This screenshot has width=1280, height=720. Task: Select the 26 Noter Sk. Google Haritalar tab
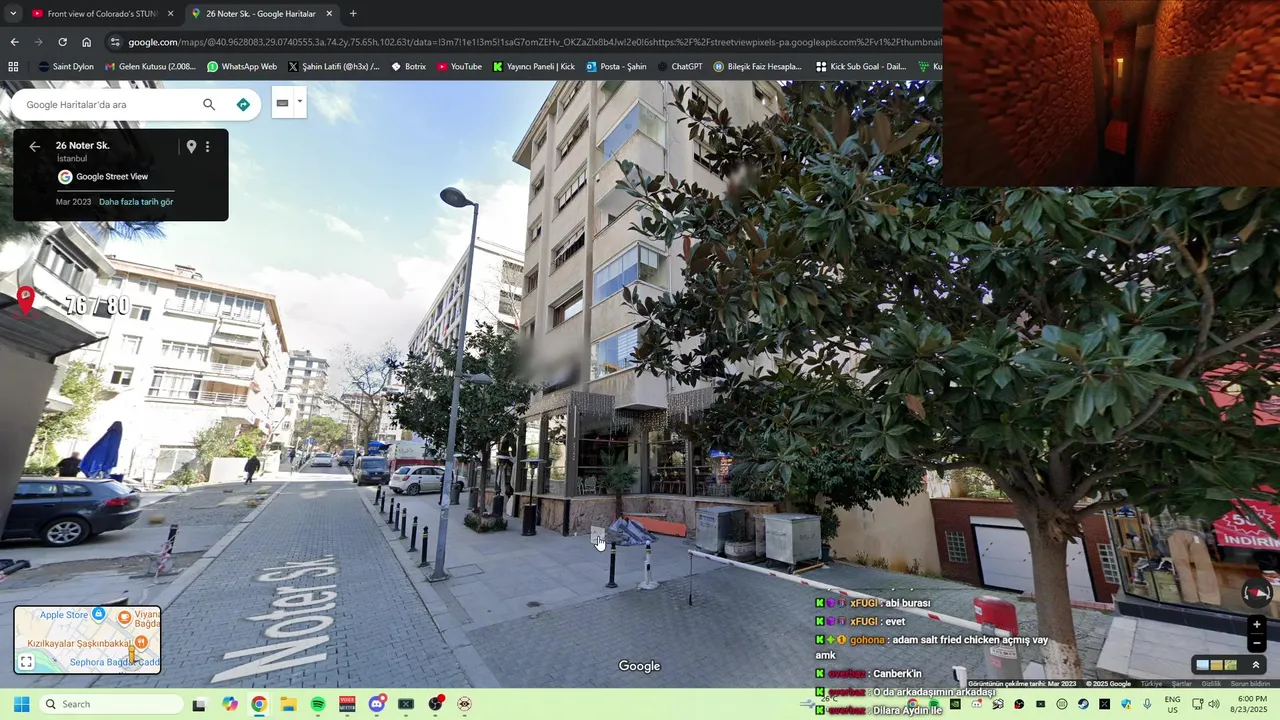click(x=260, y=13)
